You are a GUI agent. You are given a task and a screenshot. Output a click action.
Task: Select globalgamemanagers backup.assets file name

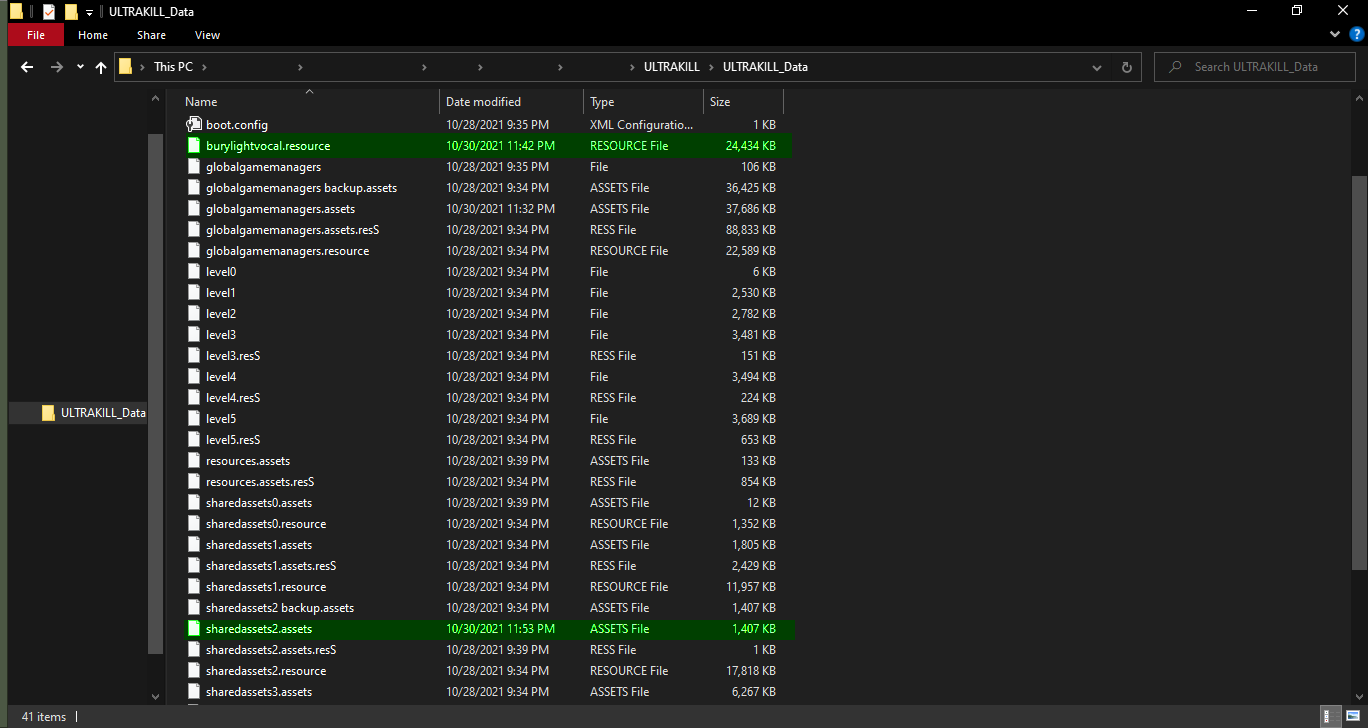(301, 188)
